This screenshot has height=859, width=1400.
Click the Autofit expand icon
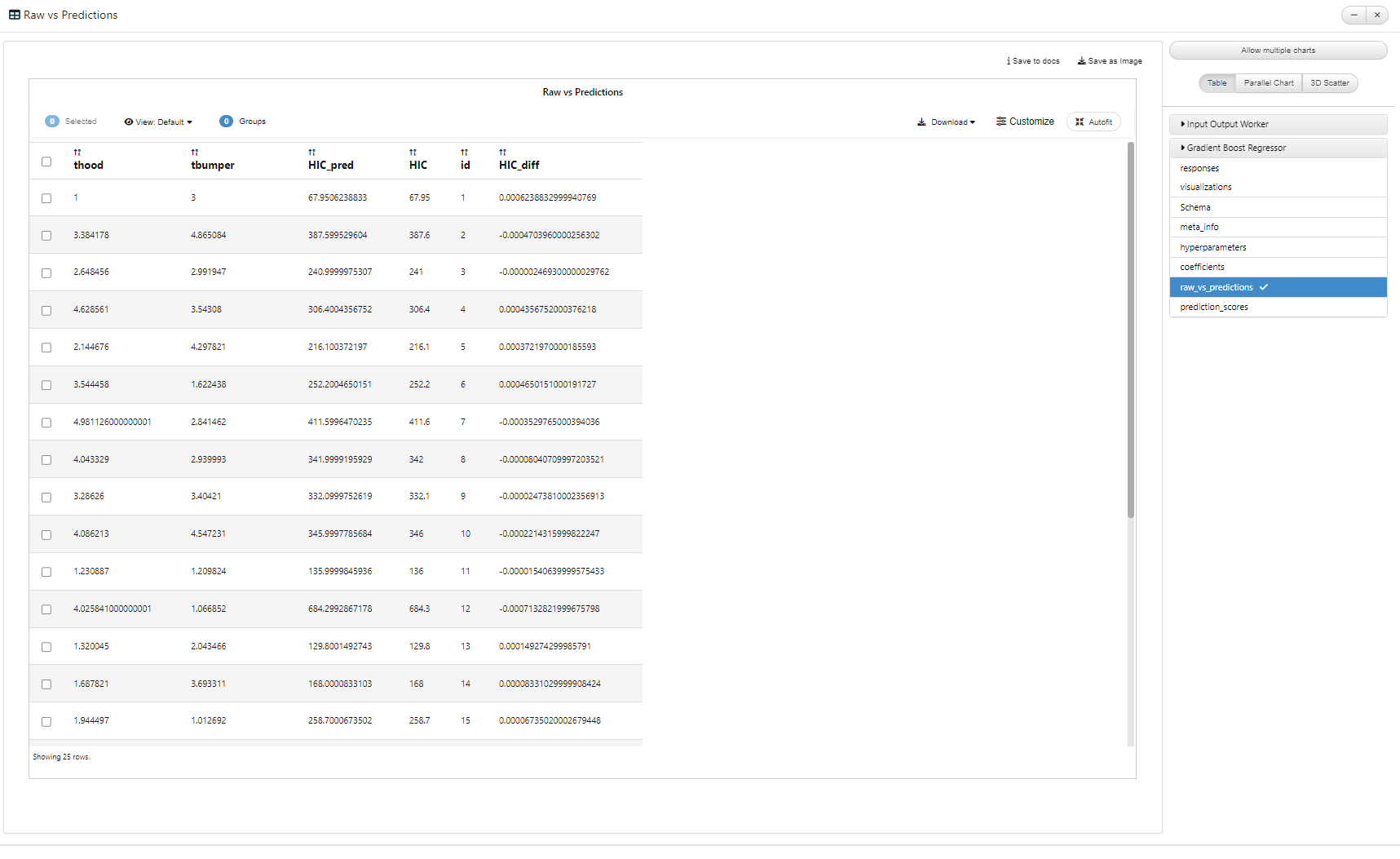pyautogui.click(x=1080, y=122)
